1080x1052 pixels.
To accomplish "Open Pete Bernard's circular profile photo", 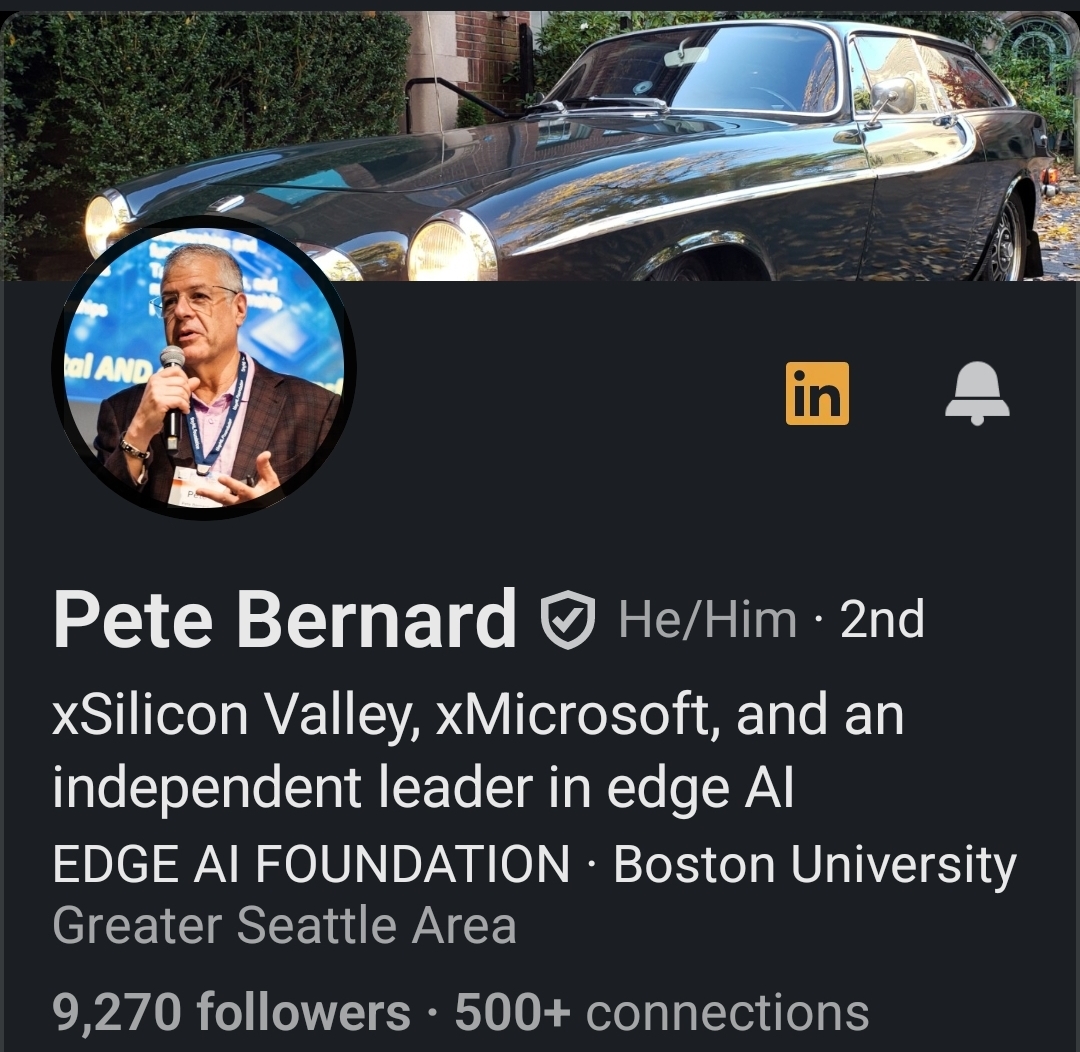I will pos(205,367).
